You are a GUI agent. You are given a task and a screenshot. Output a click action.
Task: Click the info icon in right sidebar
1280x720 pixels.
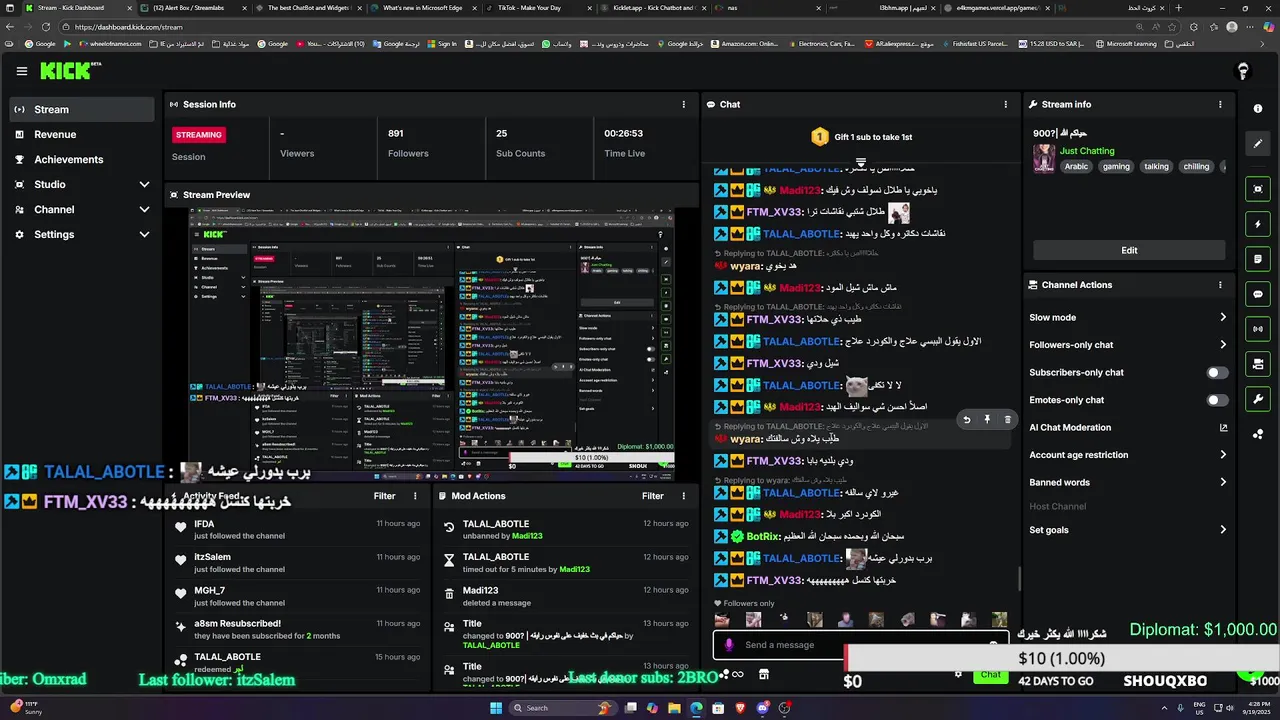(x=1258, y=108)
